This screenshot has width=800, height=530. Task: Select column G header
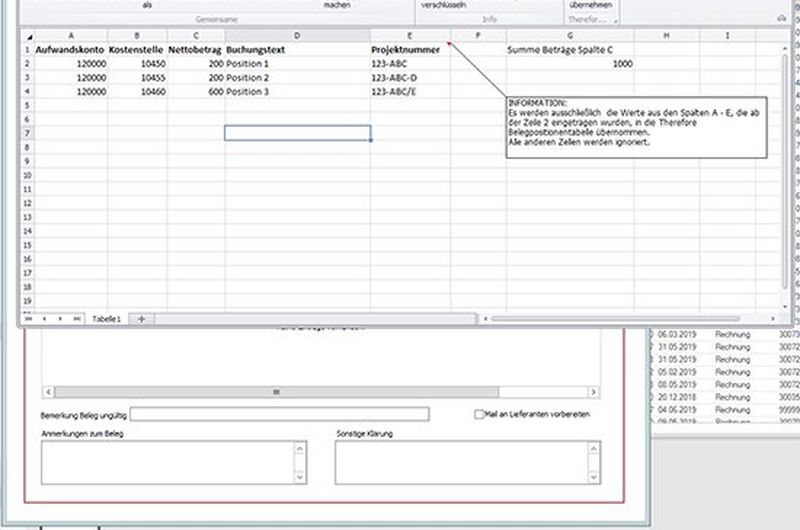click(x=570, y=36)
